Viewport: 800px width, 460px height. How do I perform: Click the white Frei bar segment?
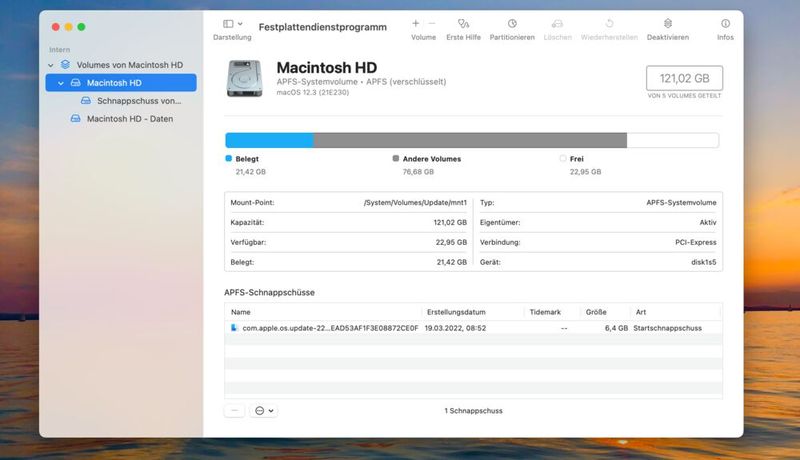[x=672, y=140]
